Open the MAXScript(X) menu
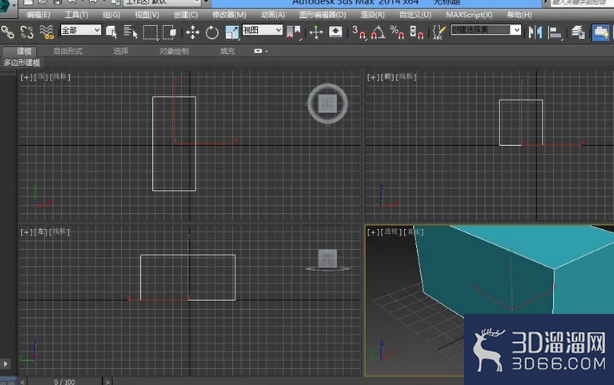The width and height of the screenshot is (614, 385). click(x=469, y=15)
